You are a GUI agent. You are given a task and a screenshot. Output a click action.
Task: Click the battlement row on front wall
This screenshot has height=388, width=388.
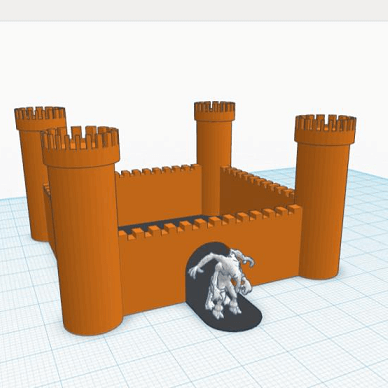click(210, 223)
